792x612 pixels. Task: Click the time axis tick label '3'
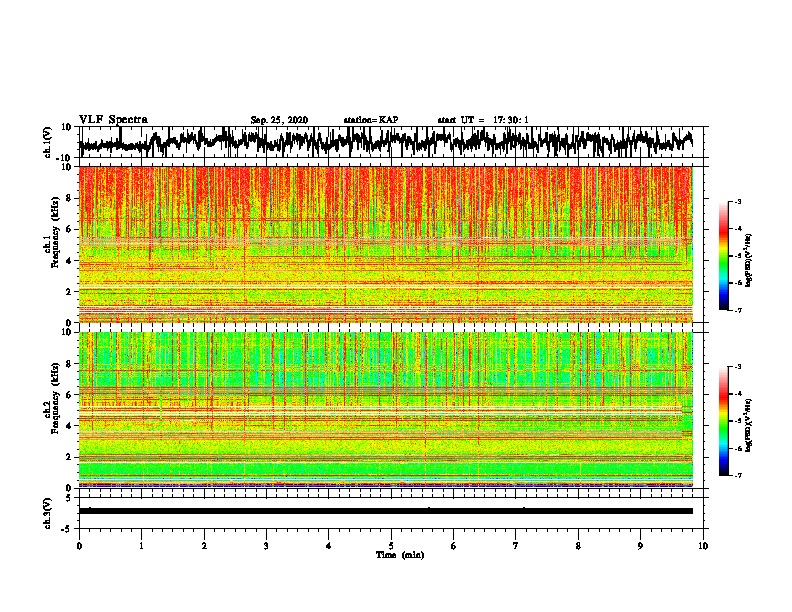(266, 546)
